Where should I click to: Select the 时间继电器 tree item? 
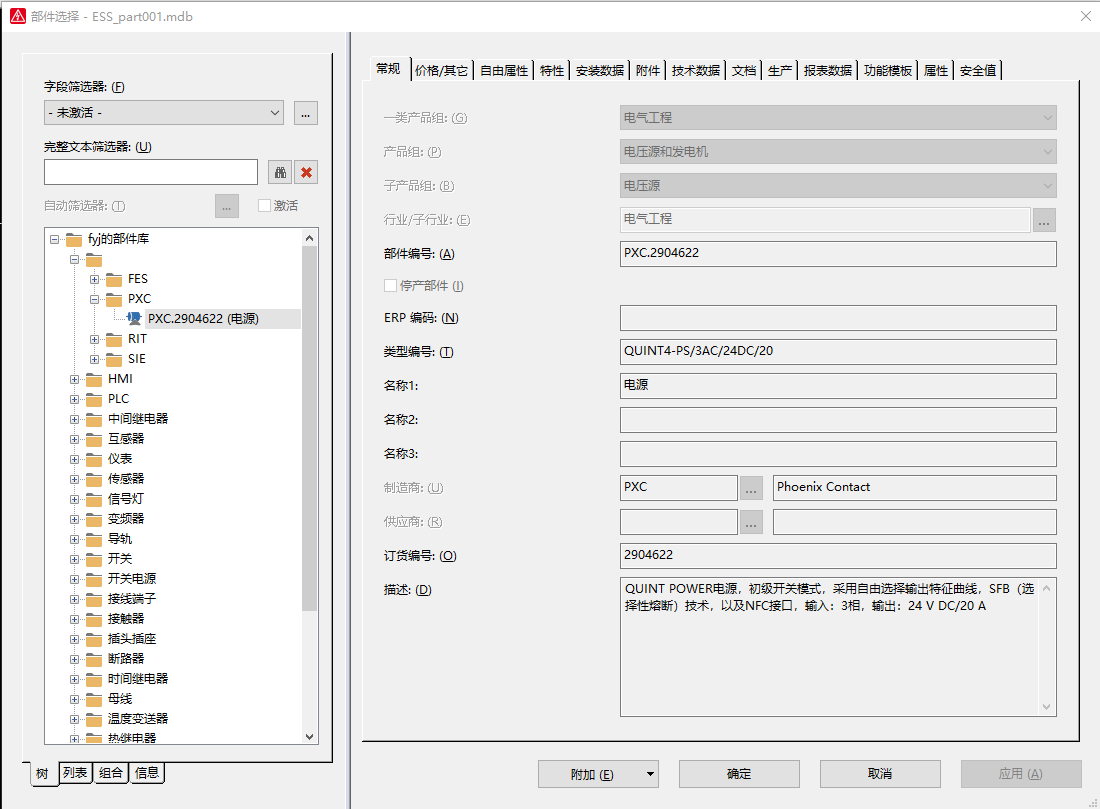(x=138, y=679)
